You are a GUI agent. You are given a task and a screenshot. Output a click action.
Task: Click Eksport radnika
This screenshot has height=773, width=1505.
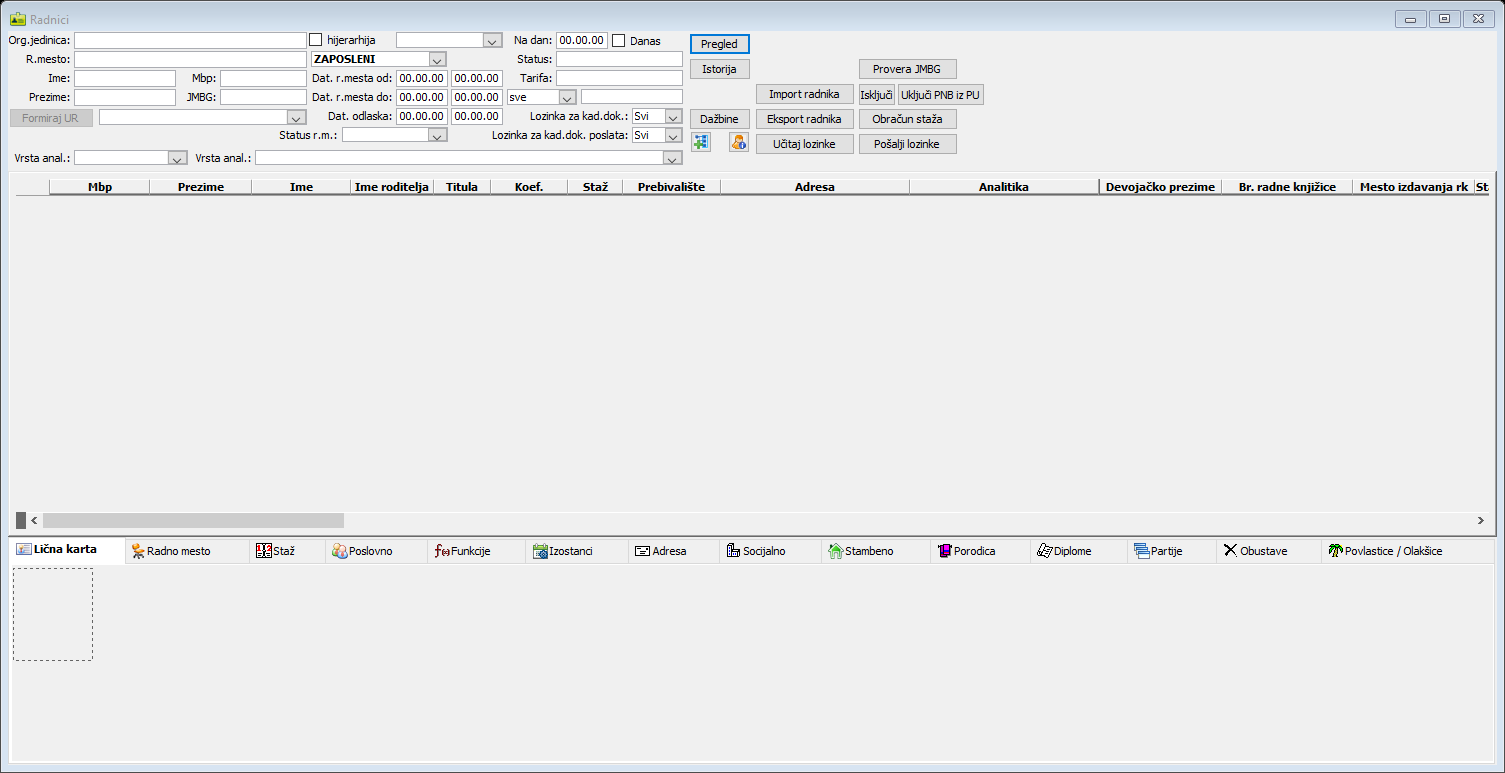click(804, 119)
